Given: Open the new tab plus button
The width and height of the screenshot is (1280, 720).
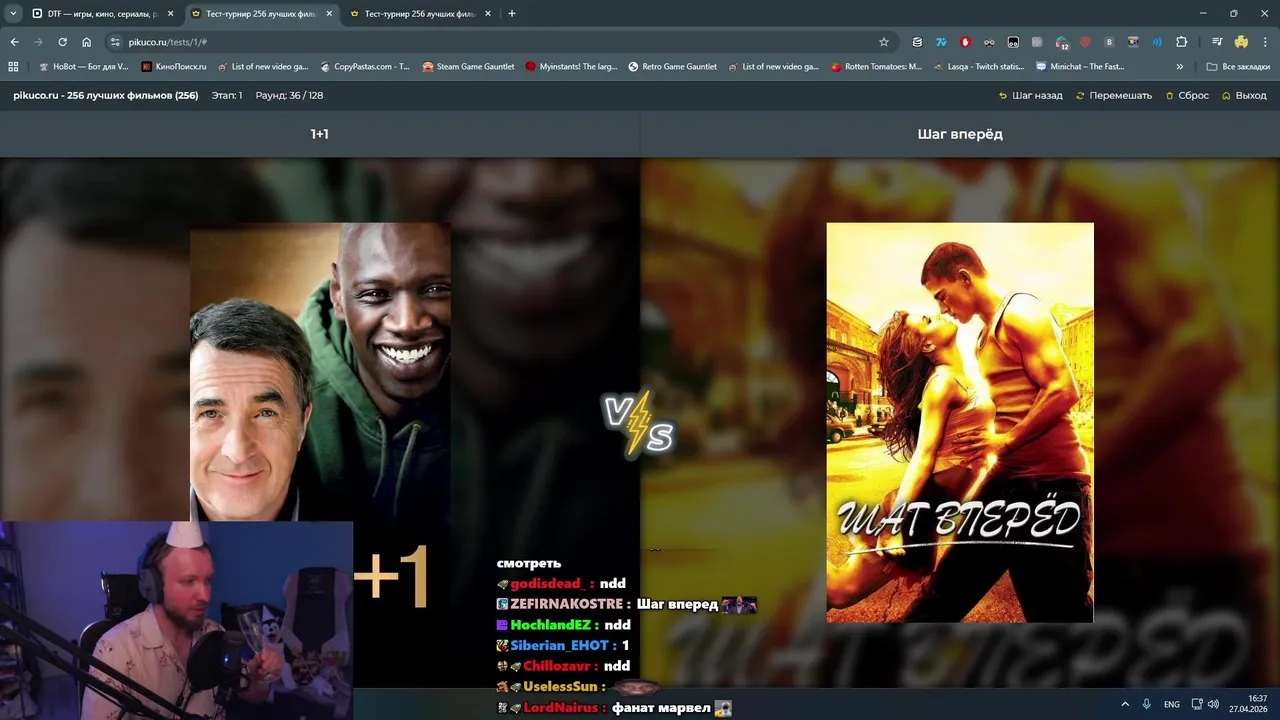Looking at the screenshot, I should [512, 14].
